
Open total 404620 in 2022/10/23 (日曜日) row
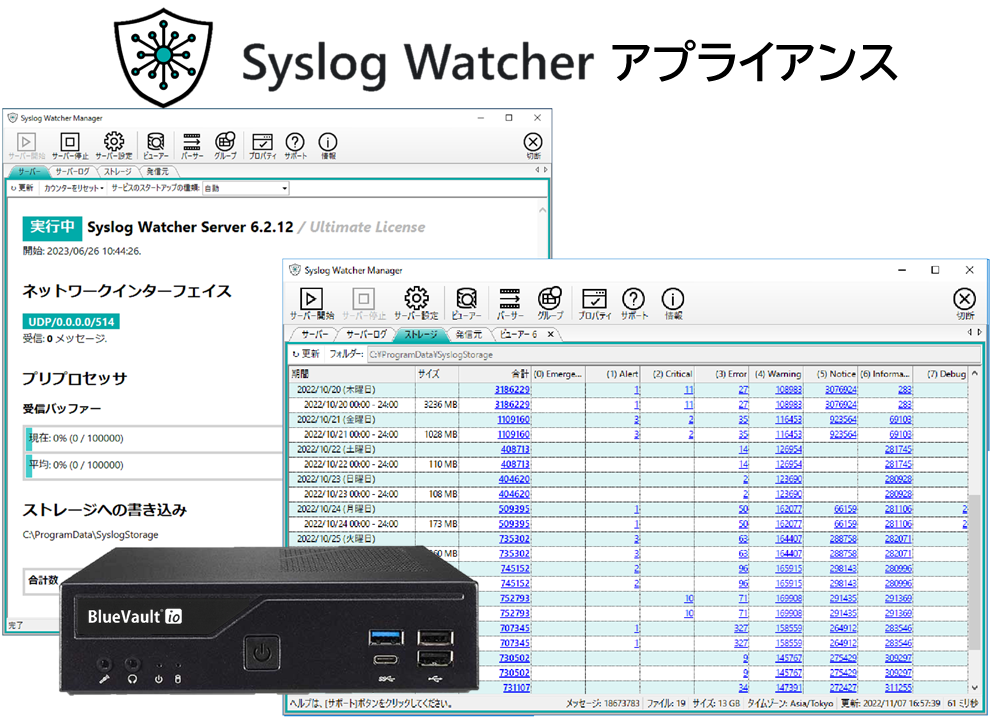tap(514, 479)
